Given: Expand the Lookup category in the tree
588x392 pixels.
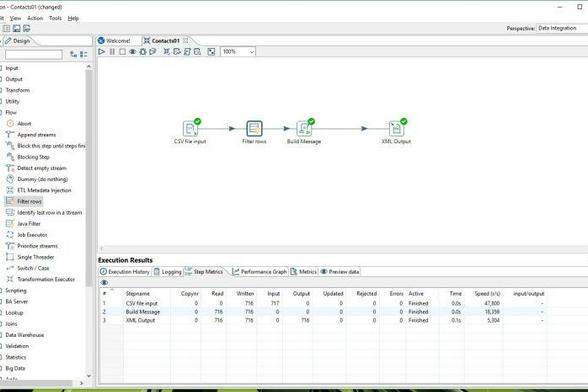Looking at the screenshot, I should (x=14, y=313).
